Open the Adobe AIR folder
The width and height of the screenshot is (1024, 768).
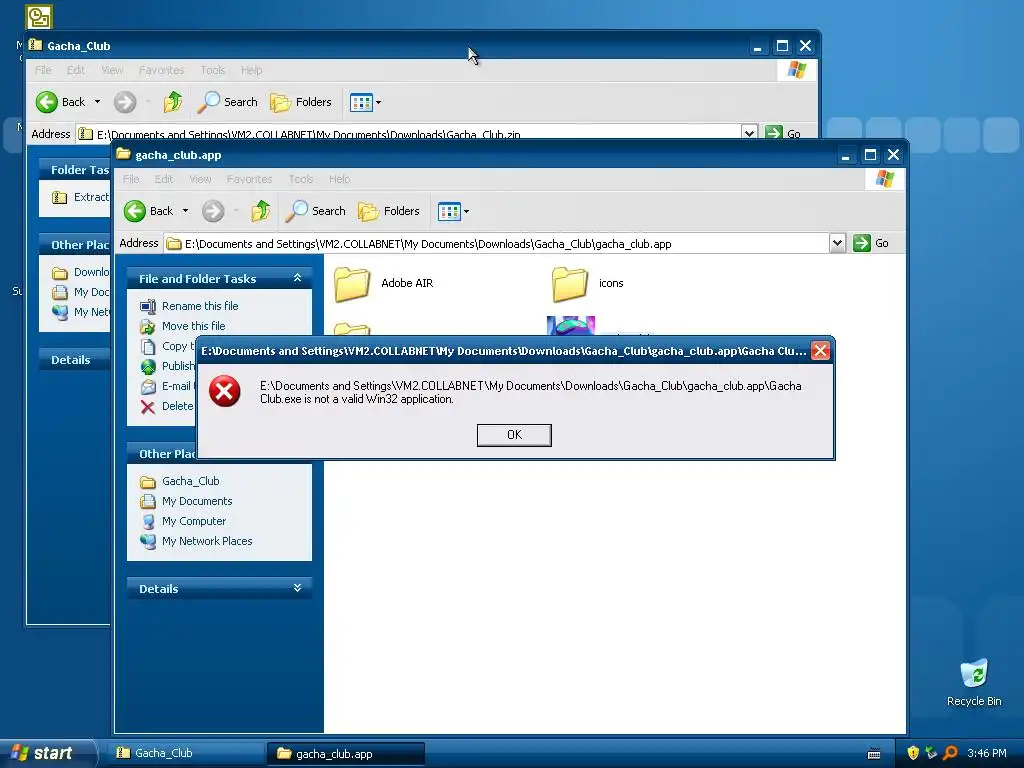(x=384, y=283)
